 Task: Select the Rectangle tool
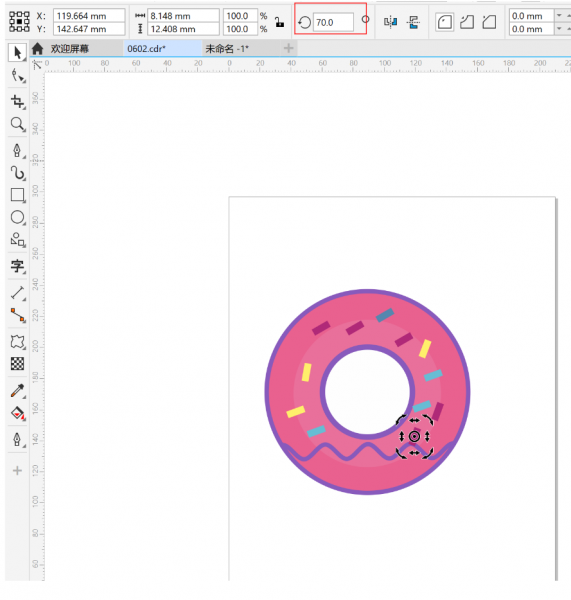pyautogui.click(x=17, y=195)
